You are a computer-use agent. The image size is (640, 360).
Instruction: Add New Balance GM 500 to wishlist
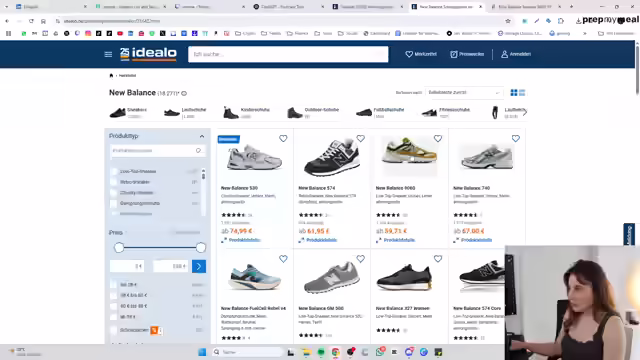360,259
